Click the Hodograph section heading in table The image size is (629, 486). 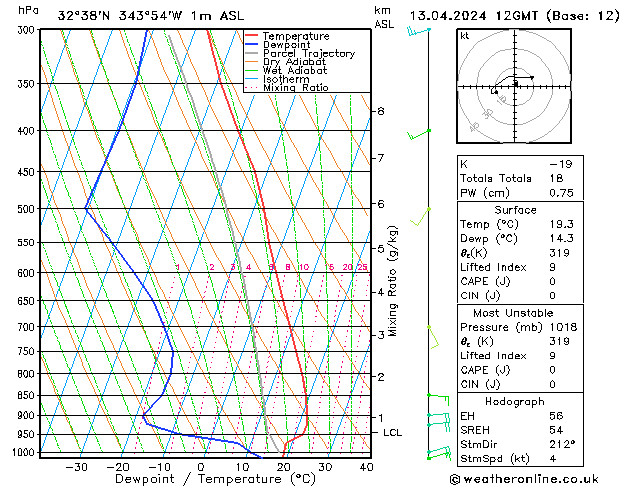point(515,402)
